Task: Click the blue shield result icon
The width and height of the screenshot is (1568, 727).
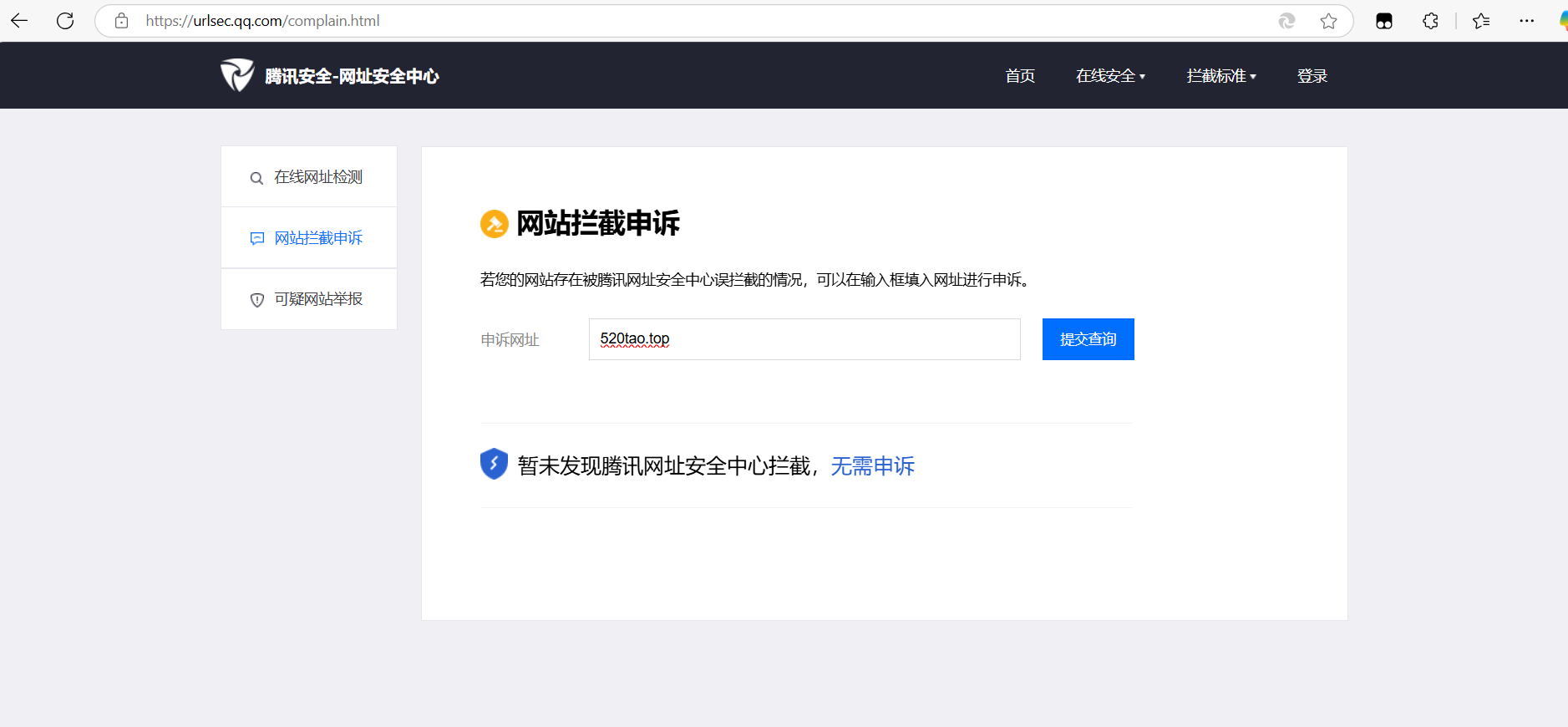Action: 494,464
